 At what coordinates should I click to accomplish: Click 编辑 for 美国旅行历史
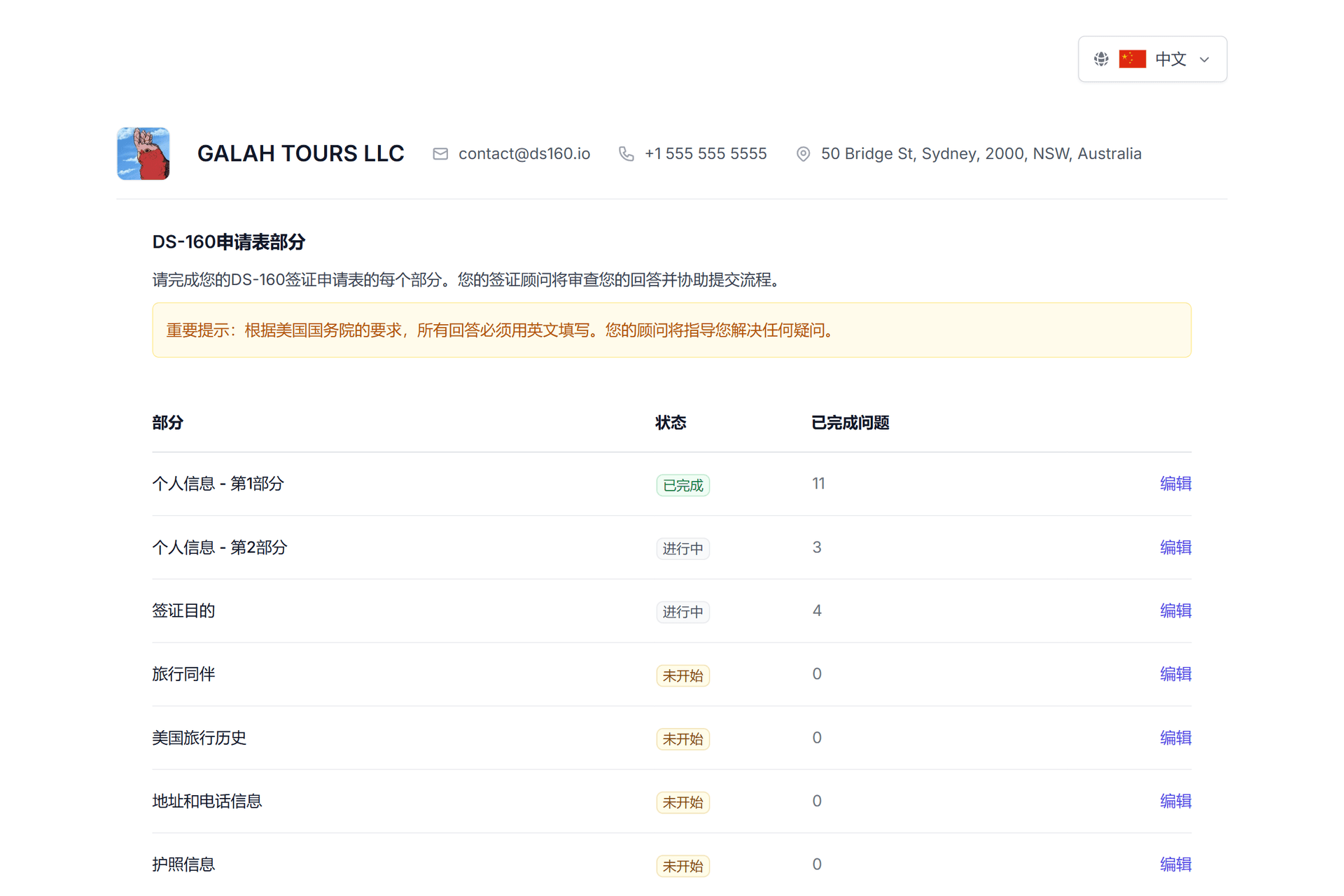(1175, 738)
